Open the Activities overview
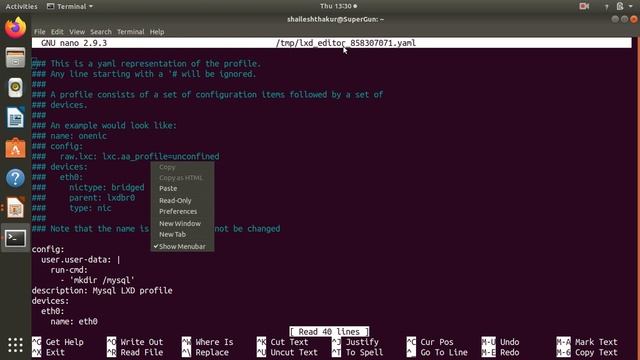This screenshot has width=640, height=360. 21,6
